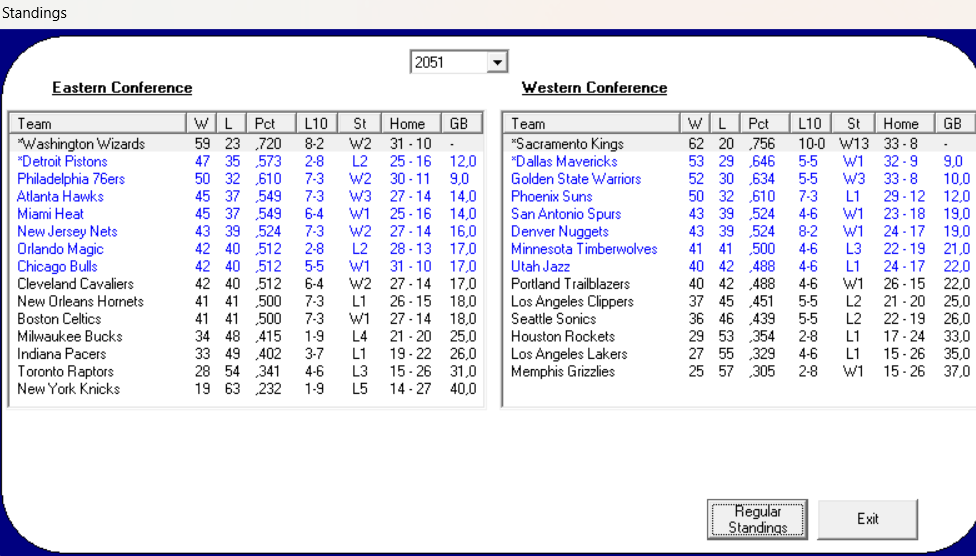Select the New York Knicks row

click(246, 389)
